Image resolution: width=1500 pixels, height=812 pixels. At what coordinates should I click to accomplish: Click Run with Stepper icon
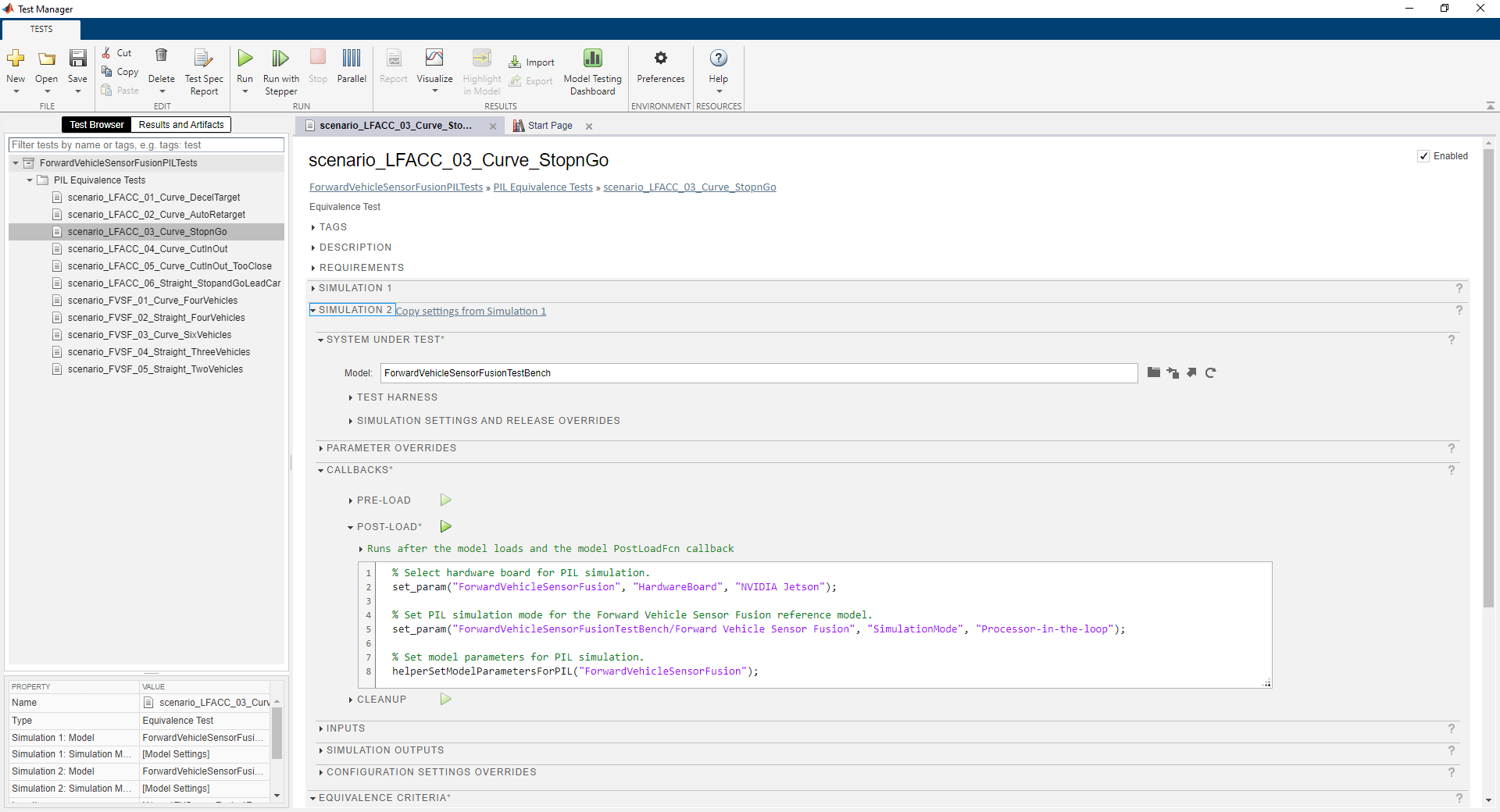click(280, 59)
